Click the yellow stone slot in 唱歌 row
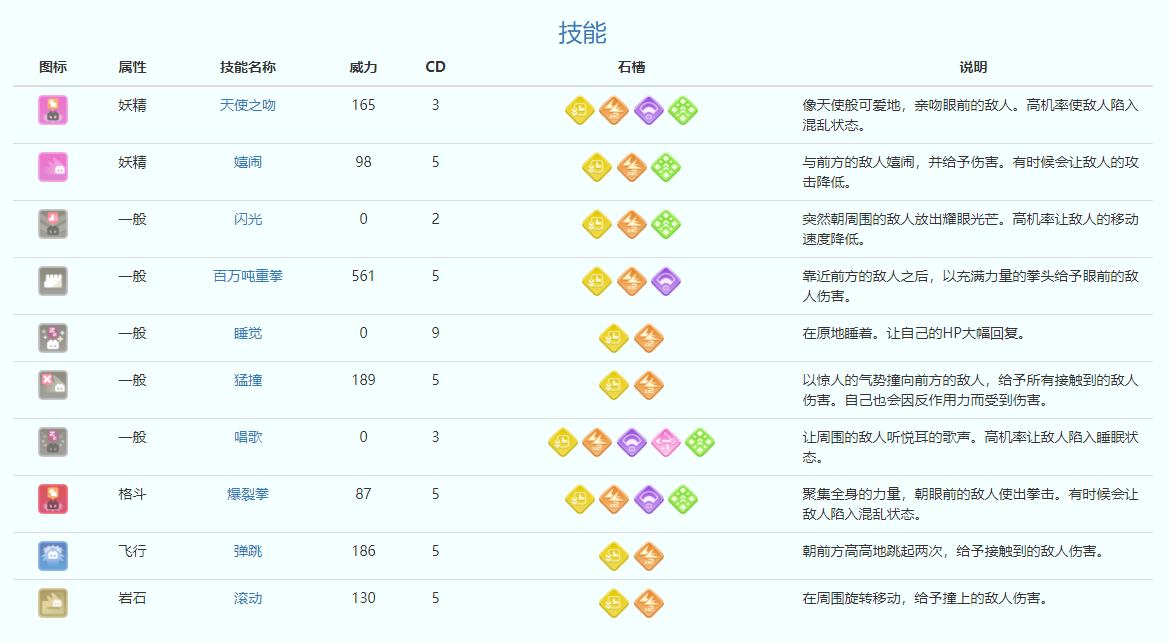Screen dimensions: 1169x643 coord(562,442)
